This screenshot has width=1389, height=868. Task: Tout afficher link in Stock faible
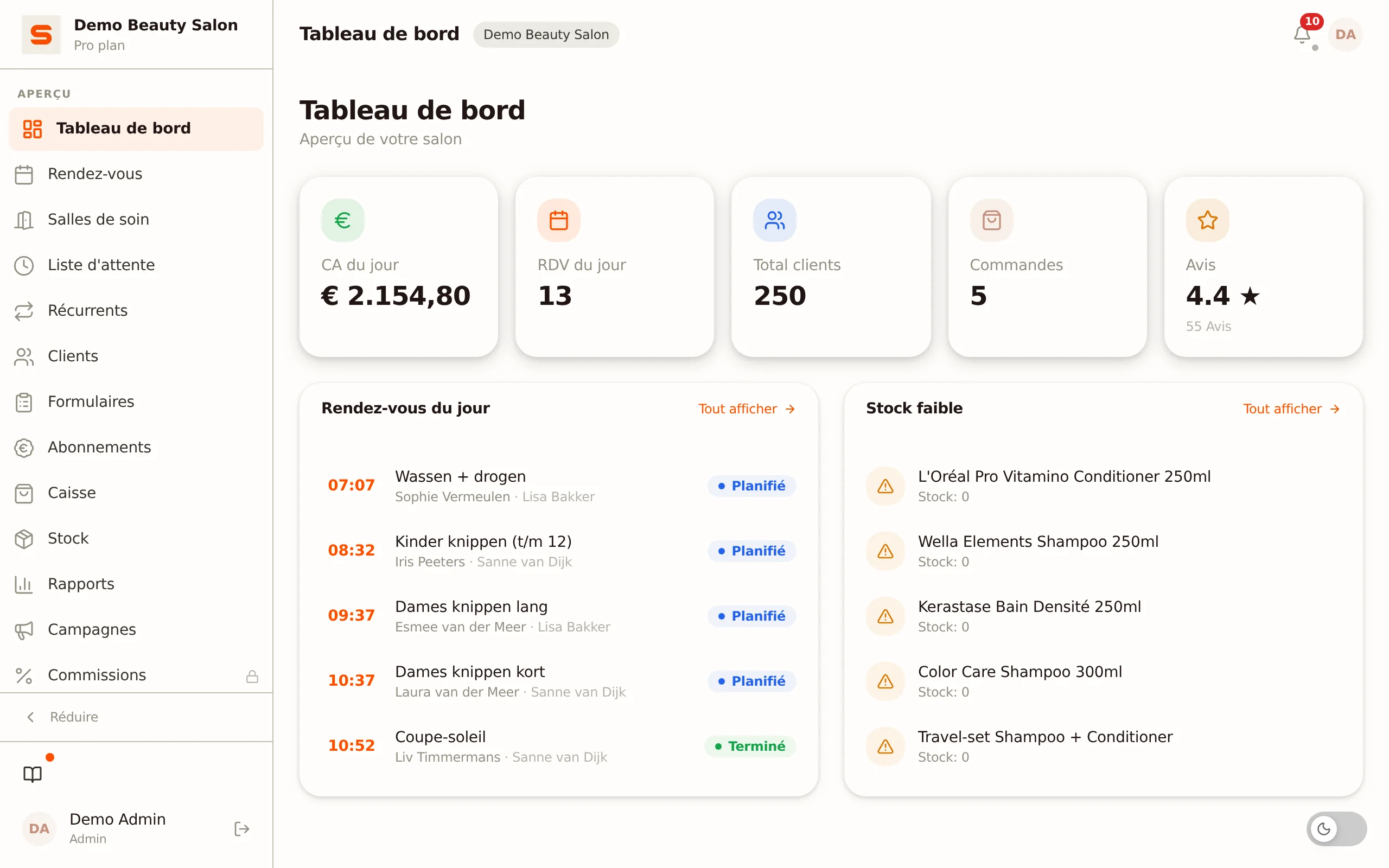point(1291,409)
